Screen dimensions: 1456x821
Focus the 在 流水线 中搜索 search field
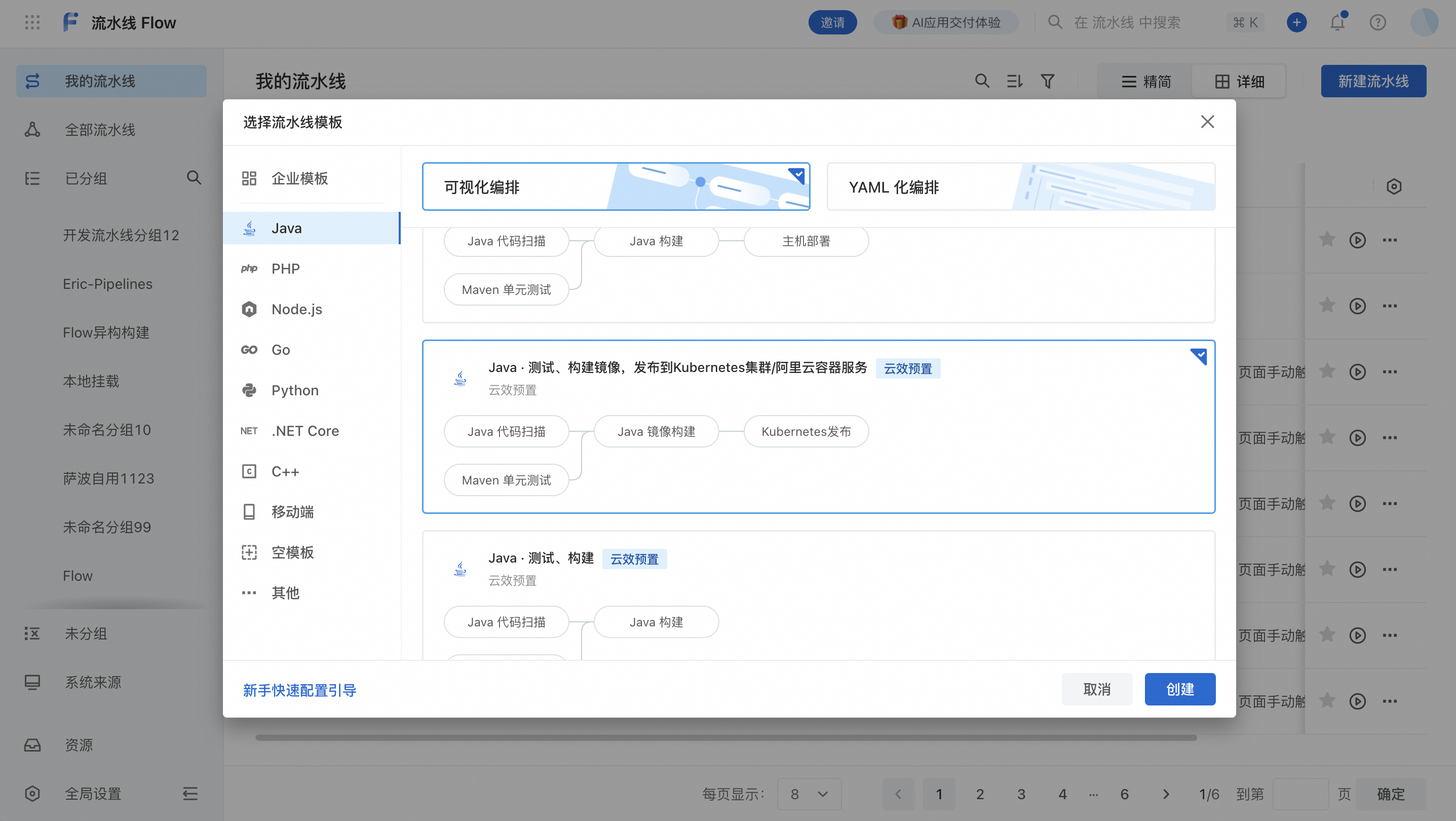click(1157, 23)
